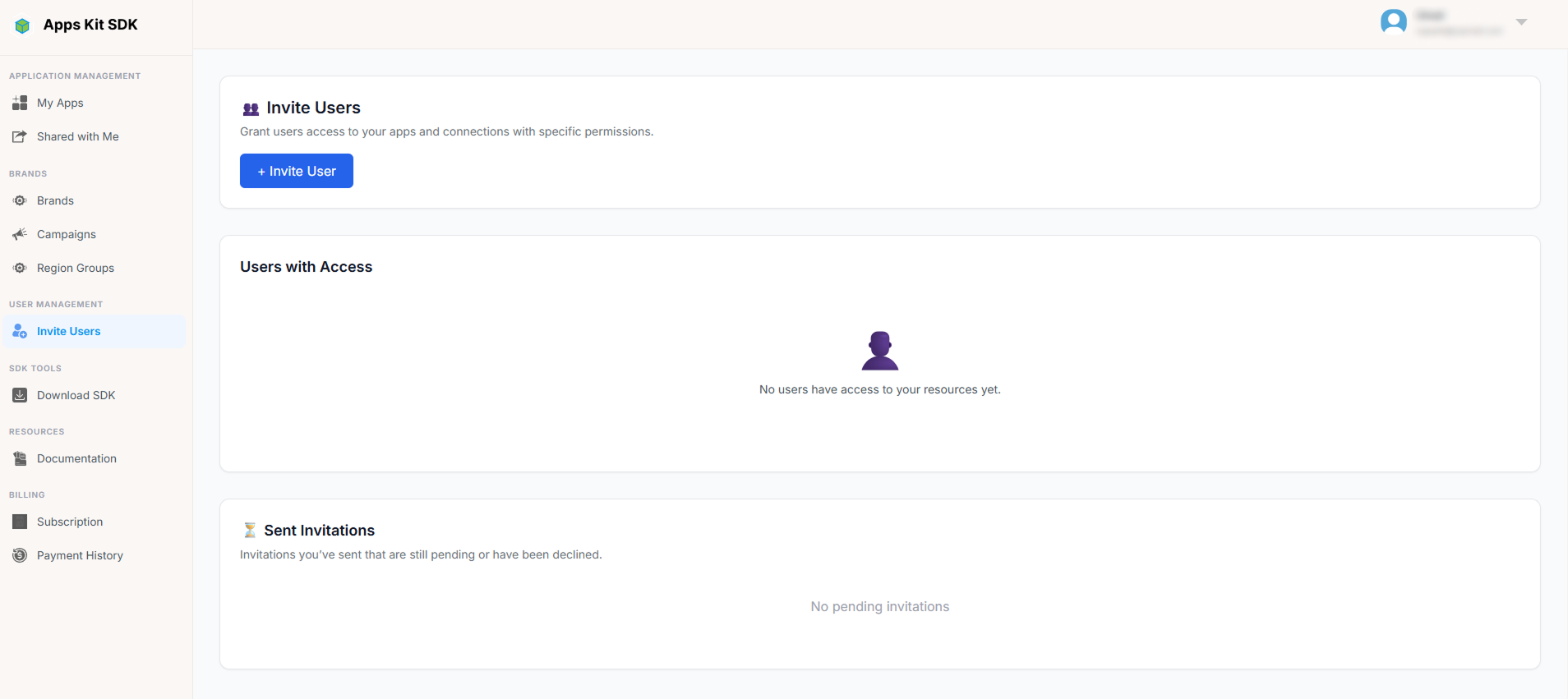Click the "Users with Access" heading

(306, 267)
